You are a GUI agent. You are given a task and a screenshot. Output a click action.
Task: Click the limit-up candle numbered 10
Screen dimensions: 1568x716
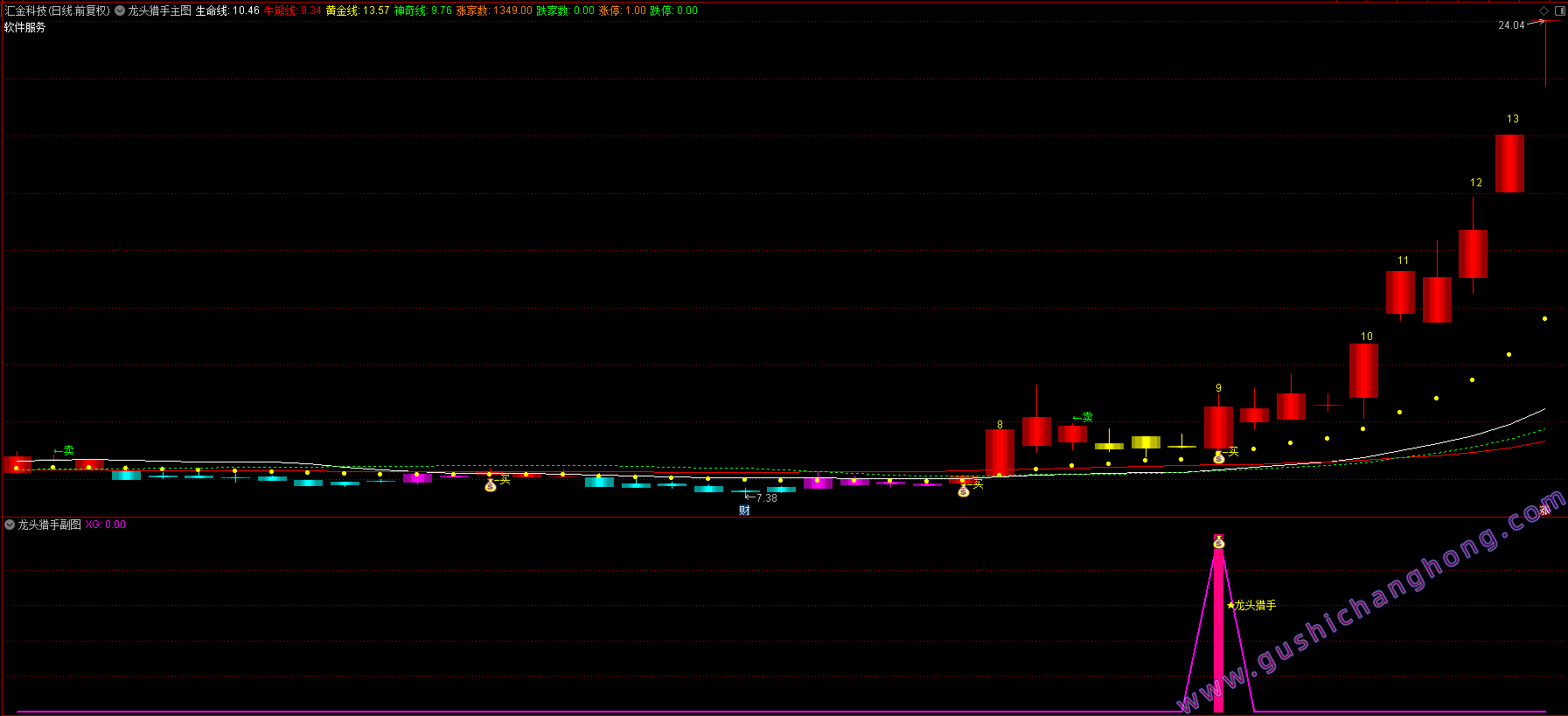click(1363, 371)
